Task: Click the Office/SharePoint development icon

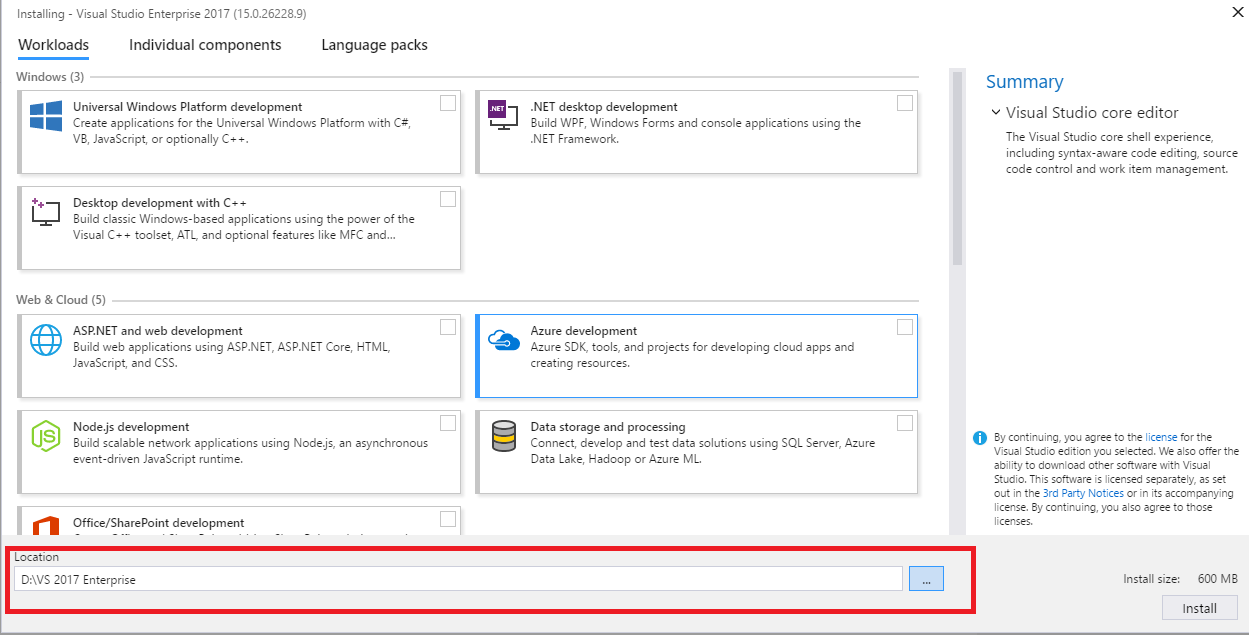Action: [45, 526]
